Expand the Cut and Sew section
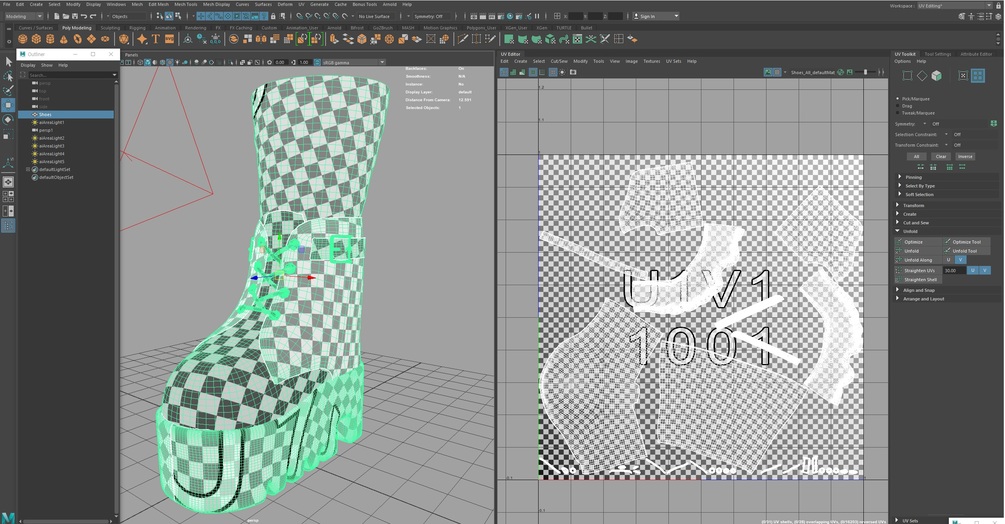 [x=898, y=222]
